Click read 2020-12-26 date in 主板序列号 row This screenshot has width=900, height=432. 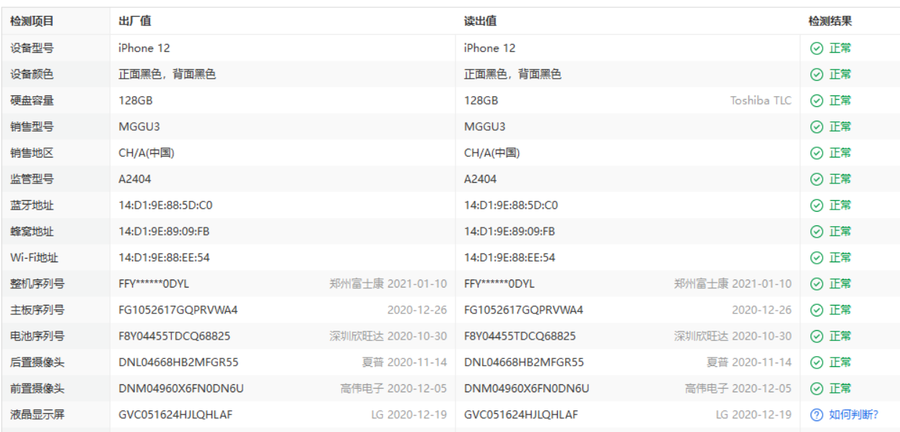[762, 310]
